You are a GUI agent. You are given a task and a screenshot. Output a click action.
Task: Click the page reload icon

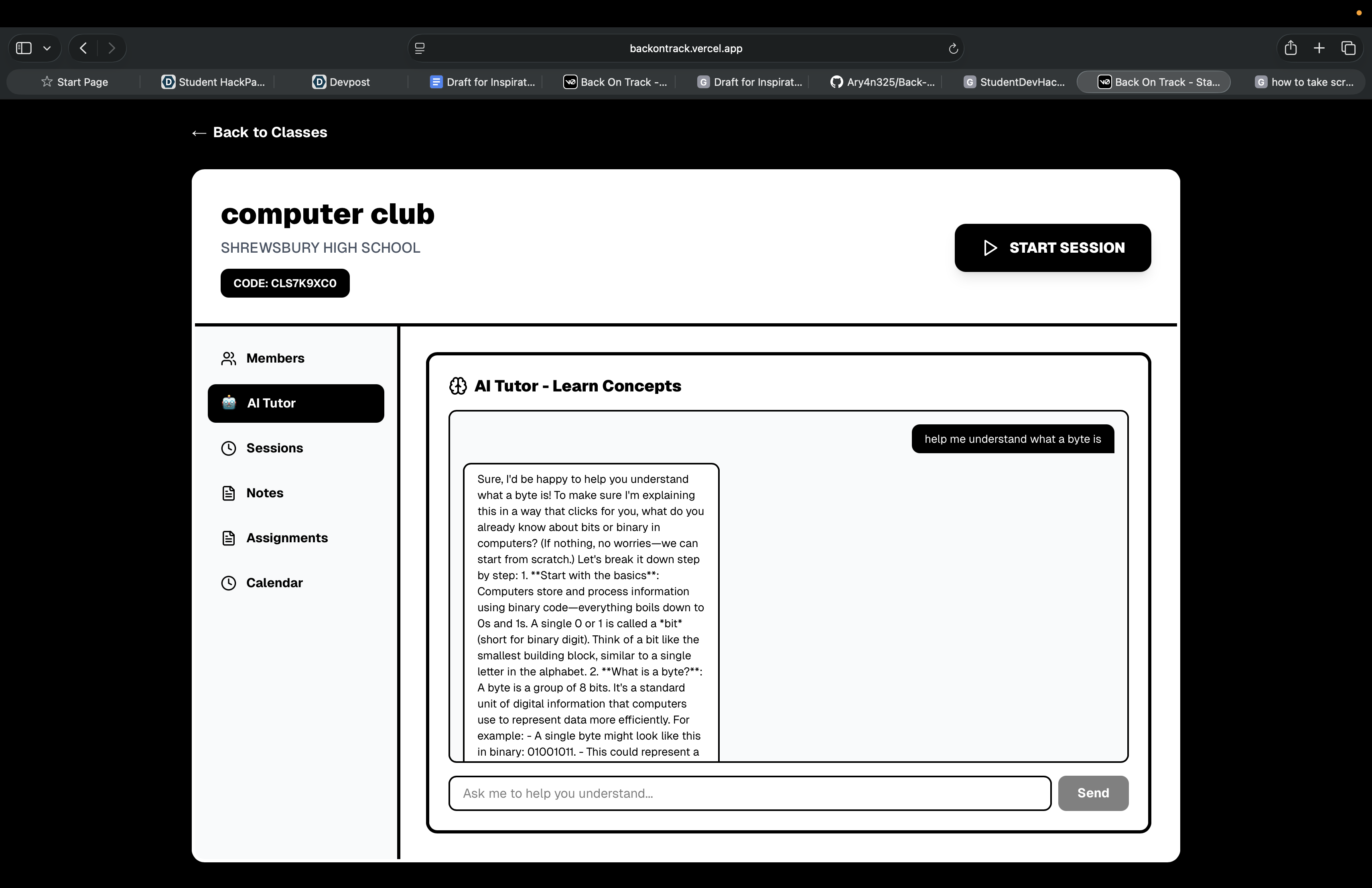click(953, 49)
